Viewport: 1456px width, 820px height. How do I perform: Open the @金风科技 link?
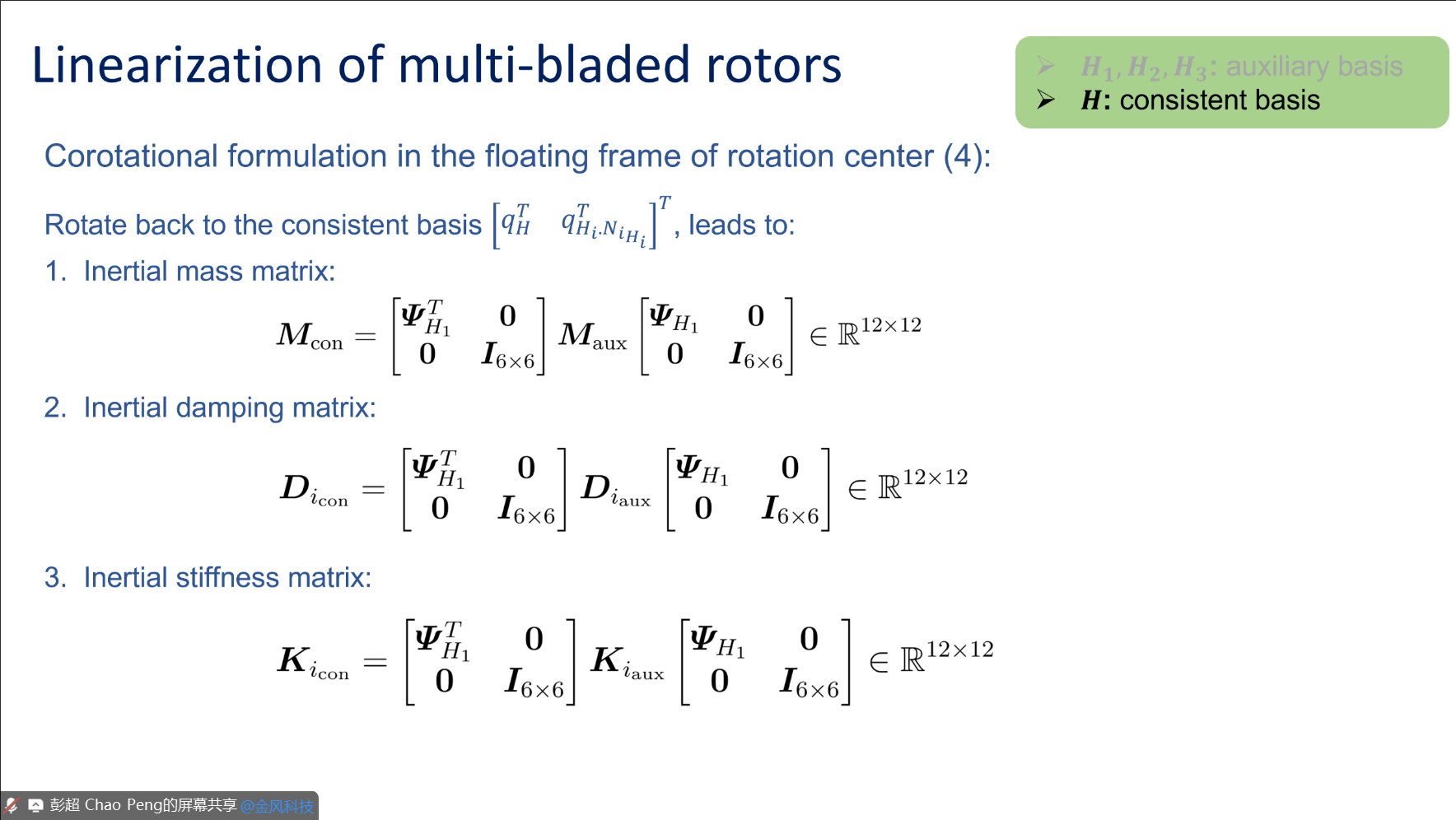[x=277, y=806]
